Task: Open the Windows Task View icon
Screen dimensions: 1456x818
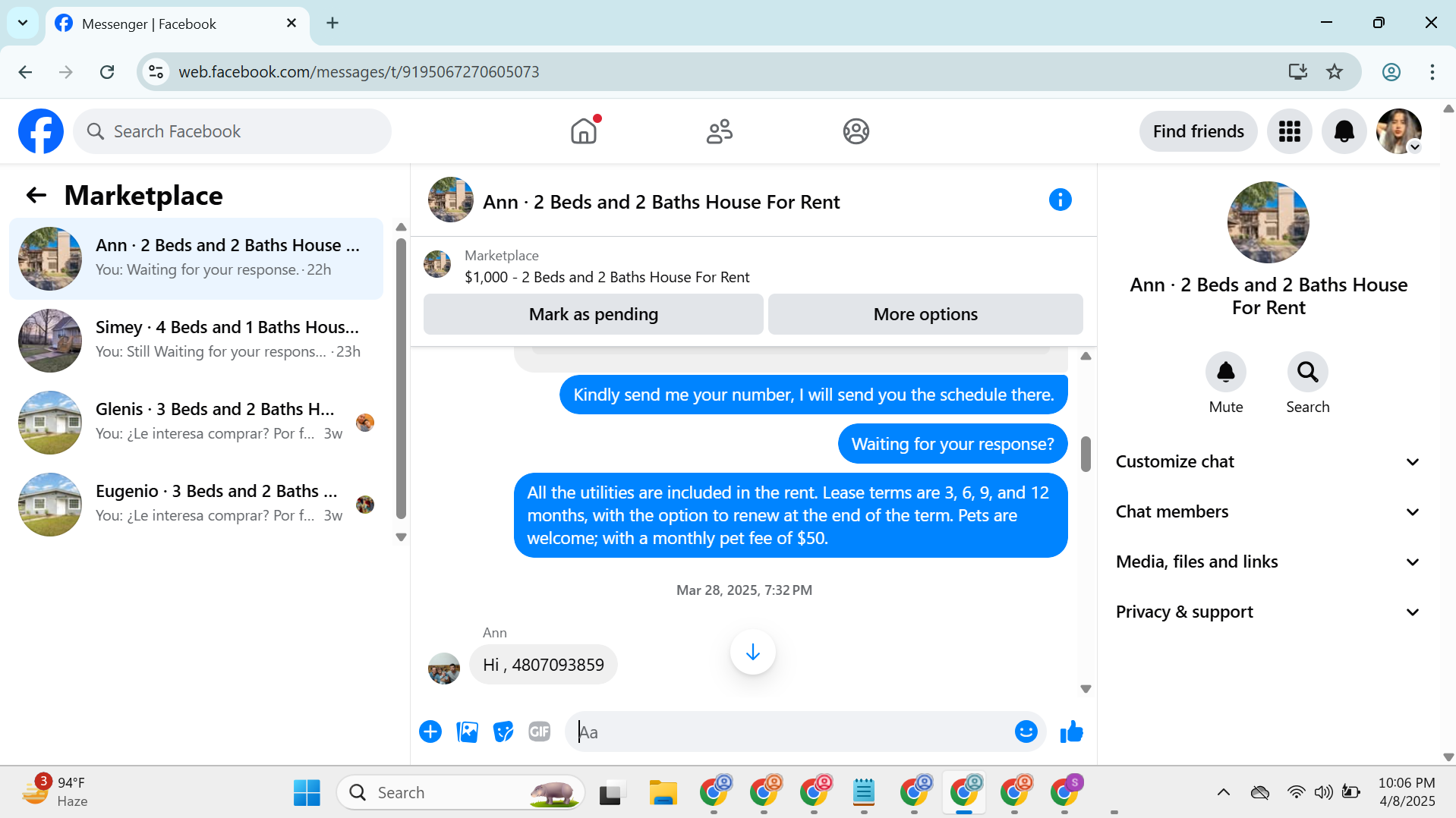Action: pyautogui.click(x=612, y=792)
